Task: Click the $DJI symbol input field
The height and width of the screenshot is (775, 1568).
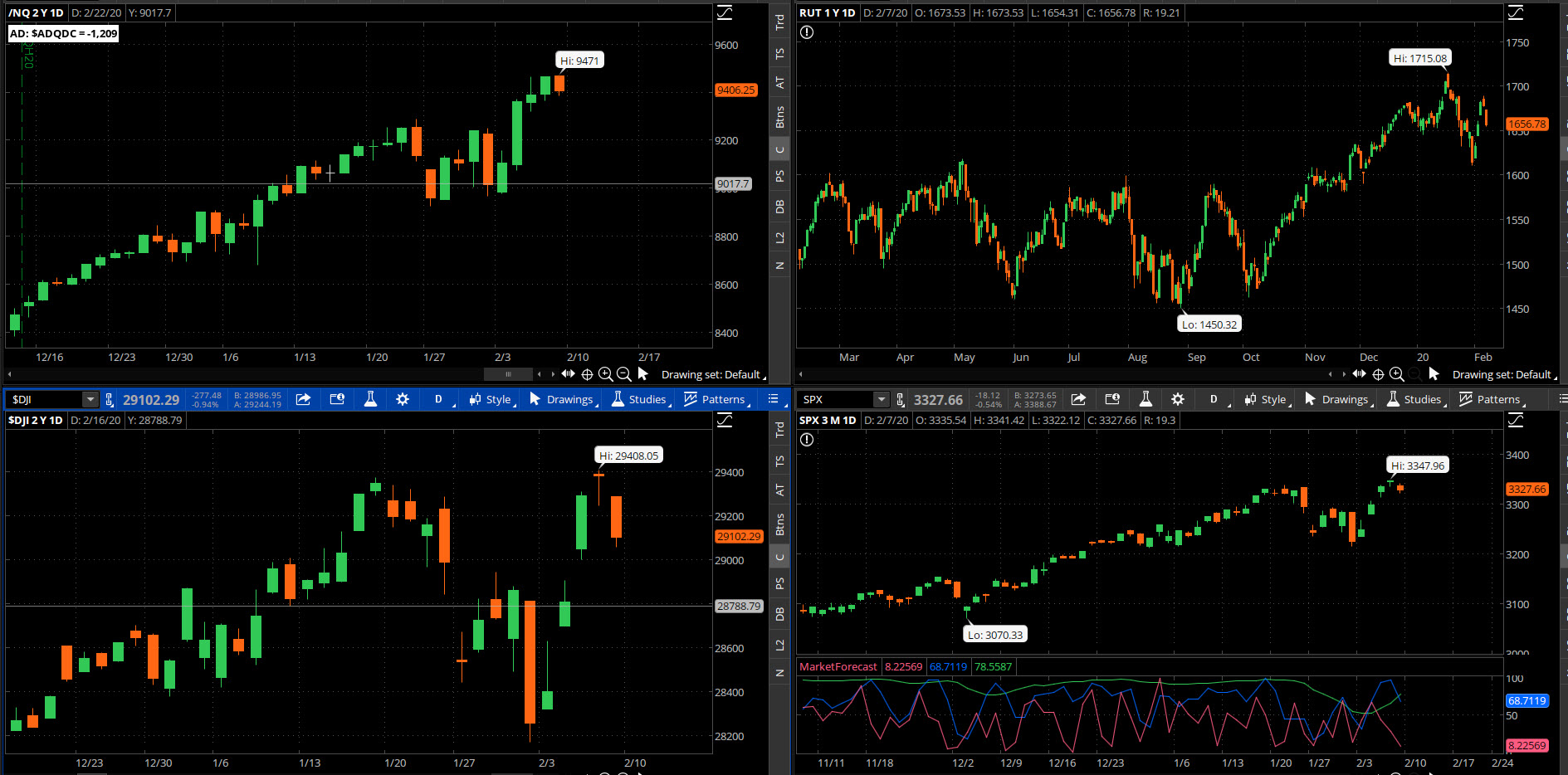Action: click(x=45, y=400)
